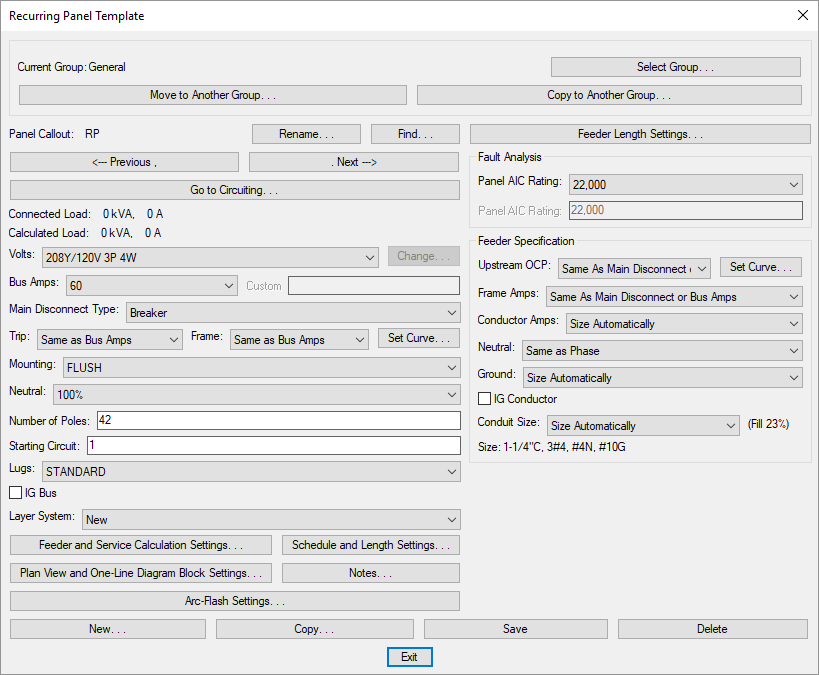Click Set Curve next to main disconnect Frame
The height and width of the screenshot is (675, 819).
coord(419,338)
